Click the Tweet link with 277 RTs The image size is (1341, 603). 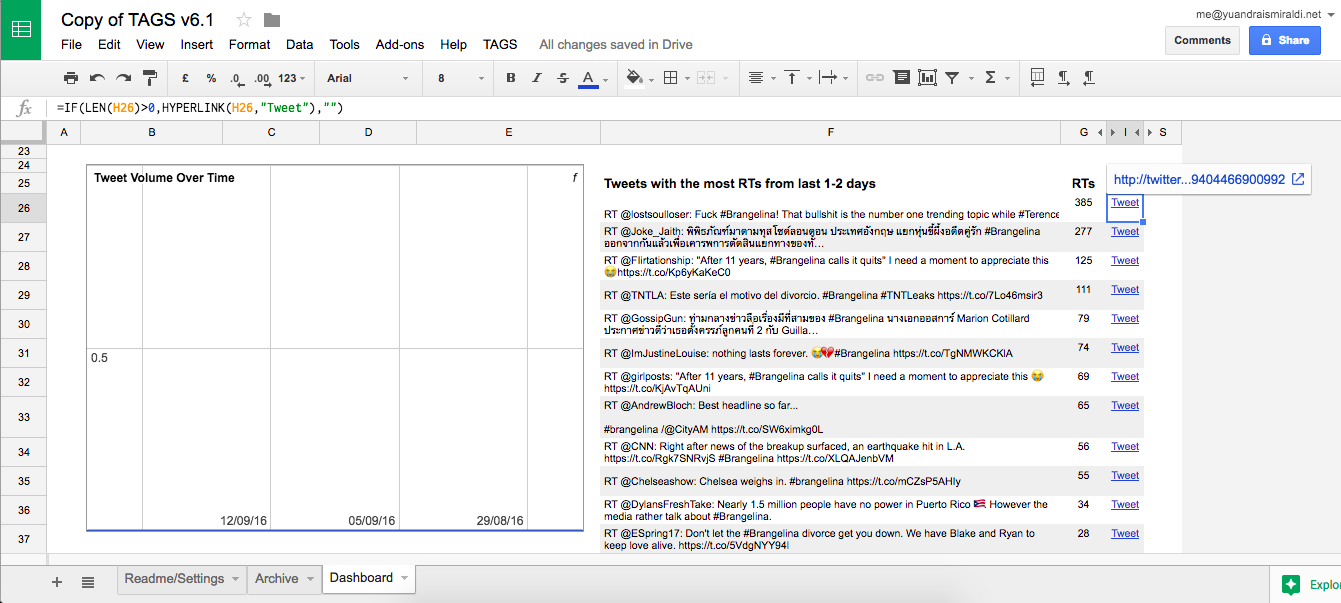[x=1125, y=231]
